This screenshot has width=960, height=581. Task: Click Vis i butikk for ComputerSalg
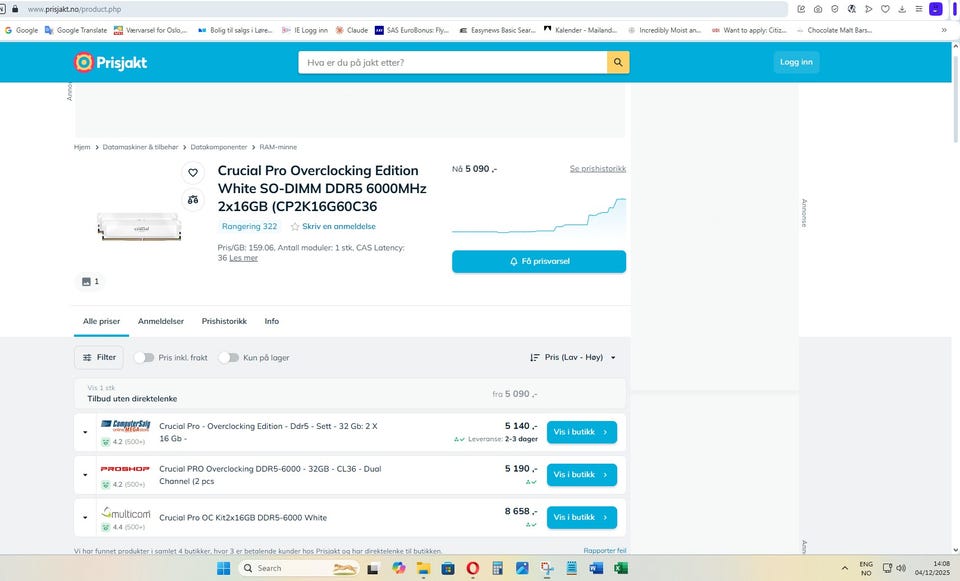582,432
